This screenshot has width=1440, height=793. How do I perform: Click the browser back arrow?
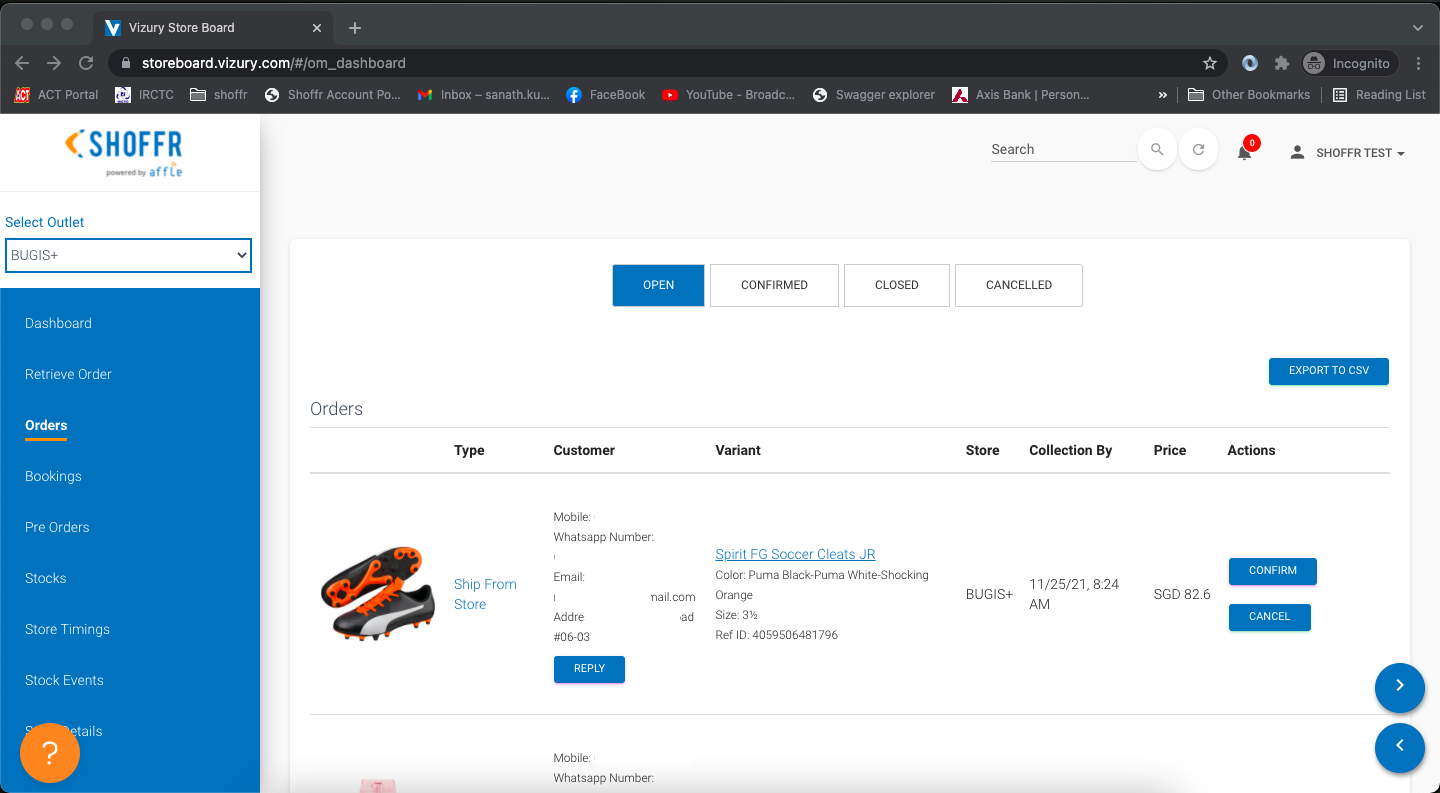click(22, 63)
